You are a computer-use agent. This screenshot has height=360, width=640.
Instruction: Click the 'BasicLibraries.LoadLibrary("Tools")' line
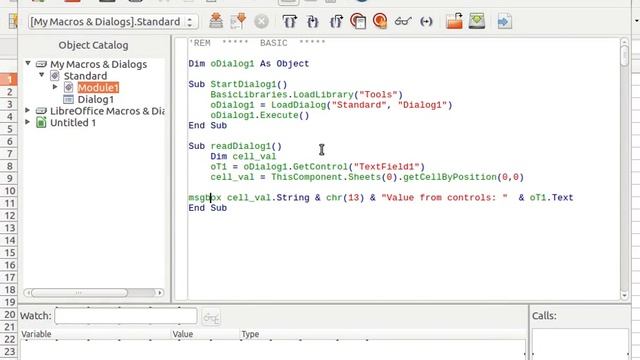(307, 95)
